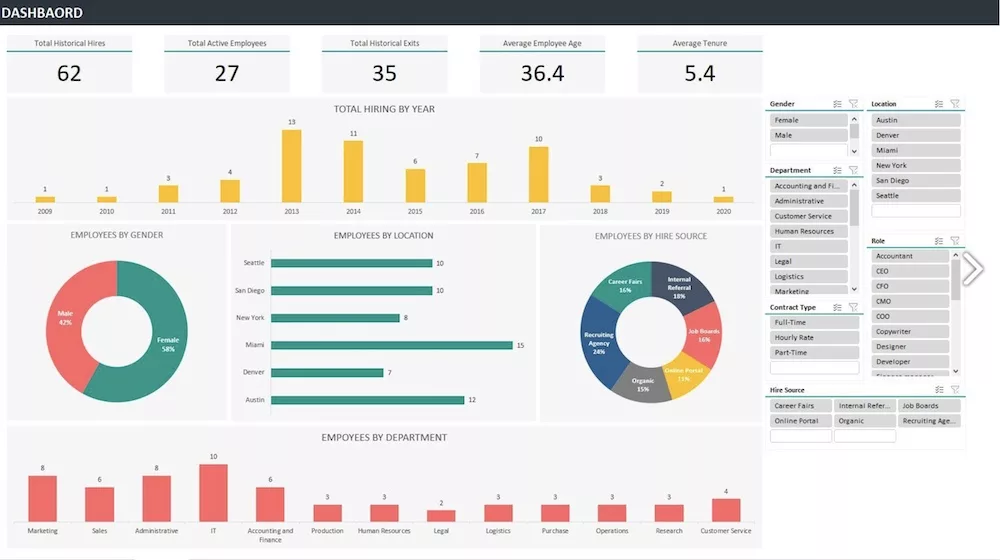The height and width of the screenshot is (560, 1000).
Task: Filter by Online Portal hire source
Action: (799, 421)
